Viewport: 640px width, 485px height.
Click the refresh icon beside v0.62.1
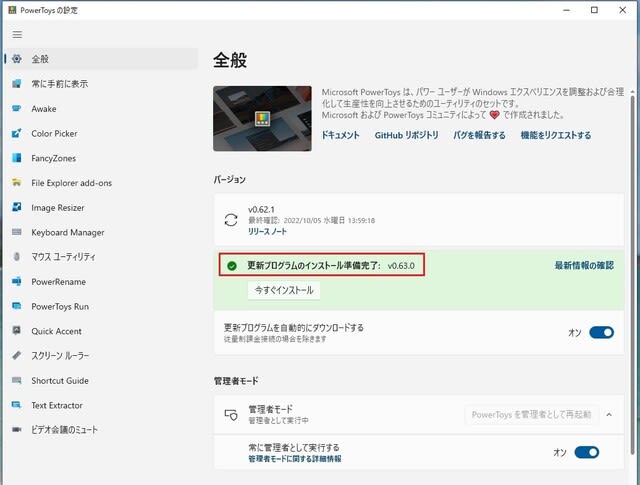[x=231, y=220]
